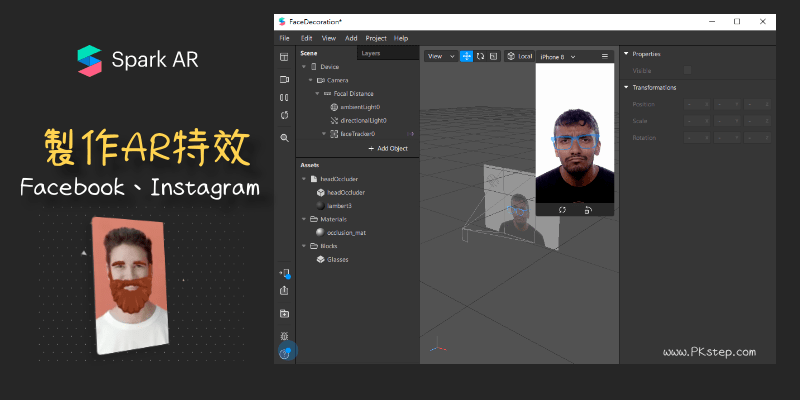The height and width of the screenshot is (400, 800).
Task: Click the Materials folder icon
Action: (x=314, y=219)
